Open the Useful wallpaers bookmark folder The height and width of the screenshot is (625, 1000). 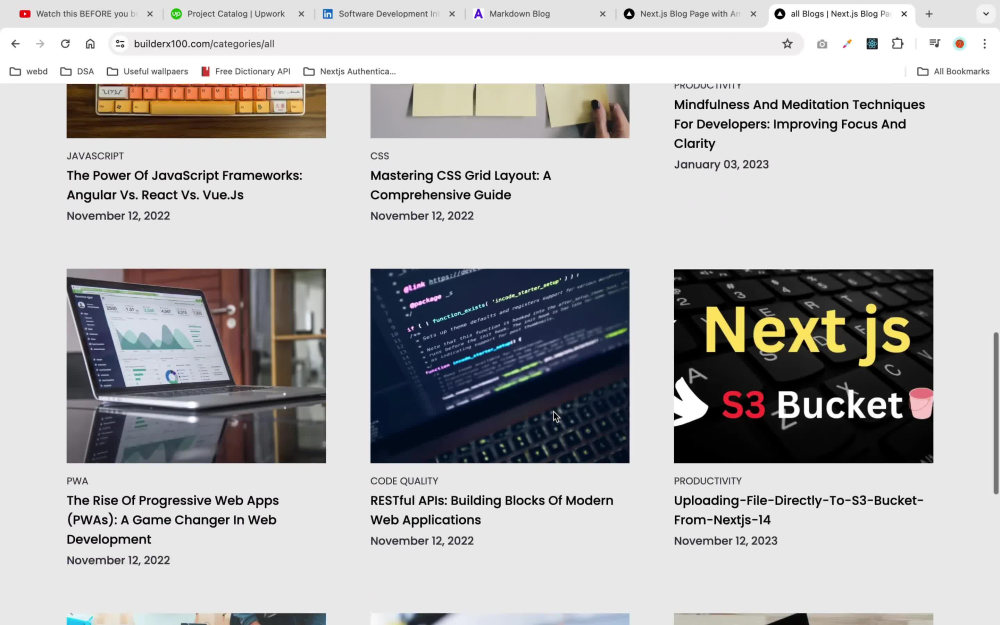click(x=147, y=71)
